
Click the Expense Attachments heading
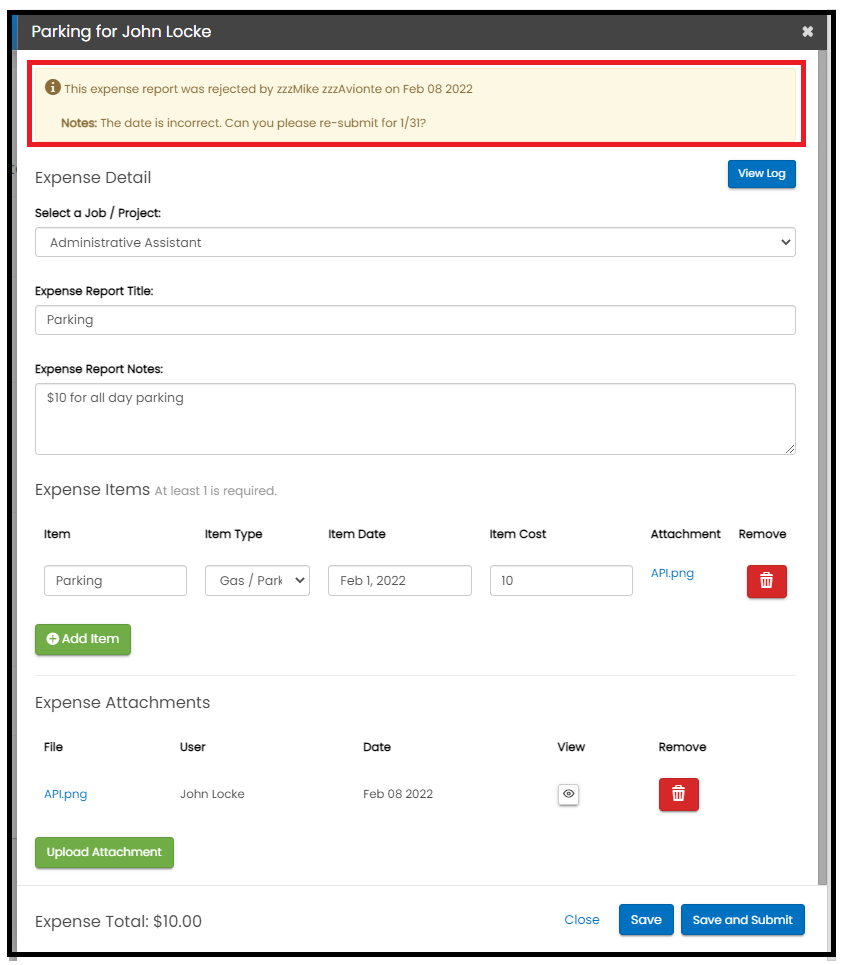coord(122,702)
